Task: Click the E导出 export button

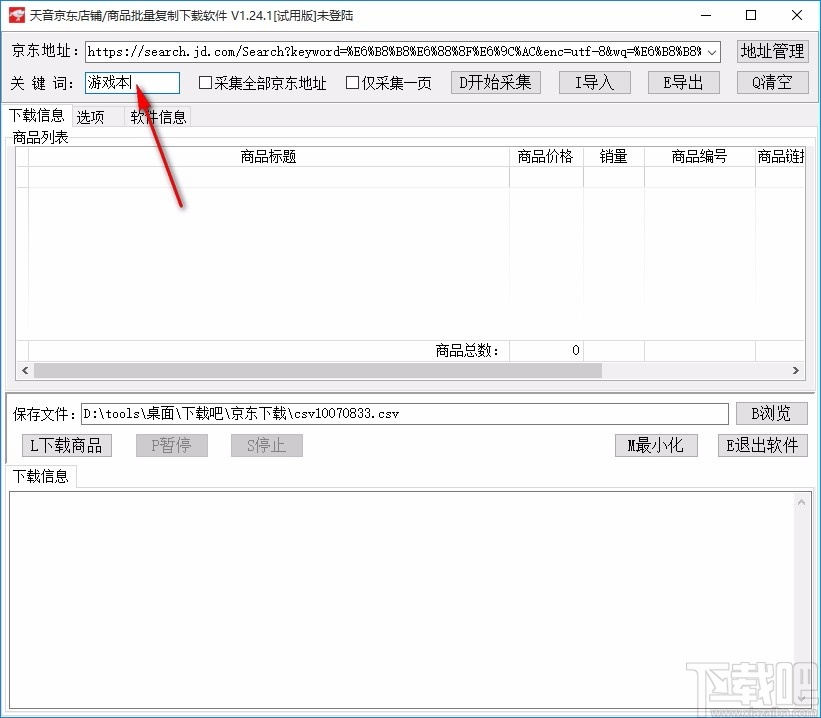Action: tap(683, 83)
